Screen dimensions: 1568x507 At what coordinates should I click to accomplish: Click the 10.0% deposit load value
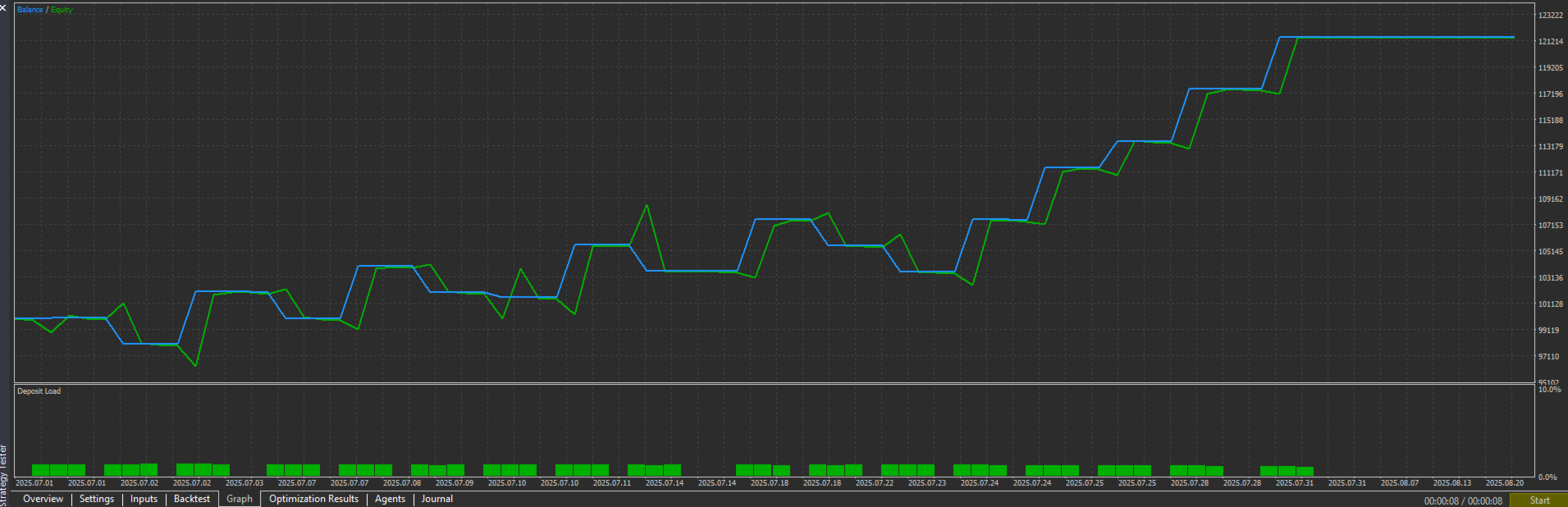[x=1549, y=390]
